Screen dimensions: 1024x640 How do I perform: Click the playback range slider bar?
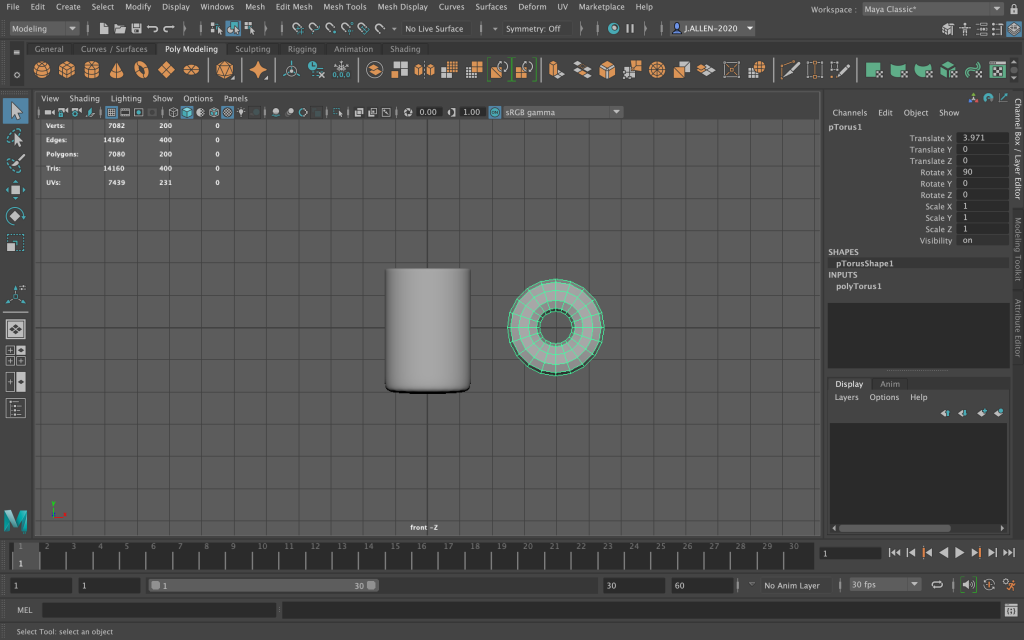click(263, 585)
